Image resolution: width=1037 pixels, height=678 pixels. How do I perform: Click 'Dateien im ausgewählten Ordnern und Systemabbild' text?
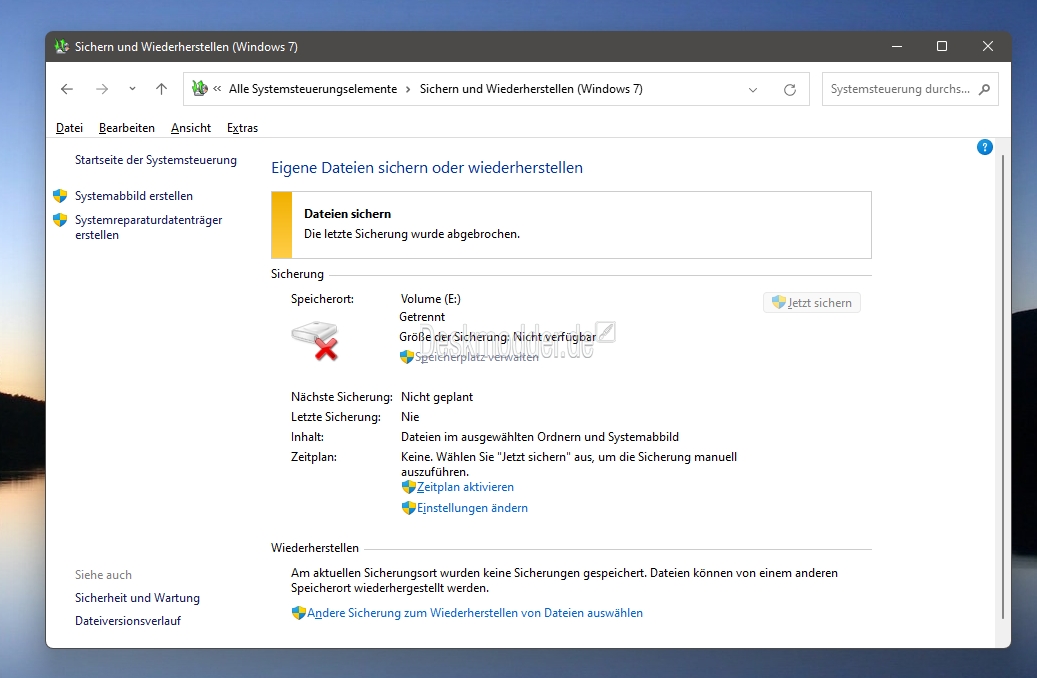[540, 437]
